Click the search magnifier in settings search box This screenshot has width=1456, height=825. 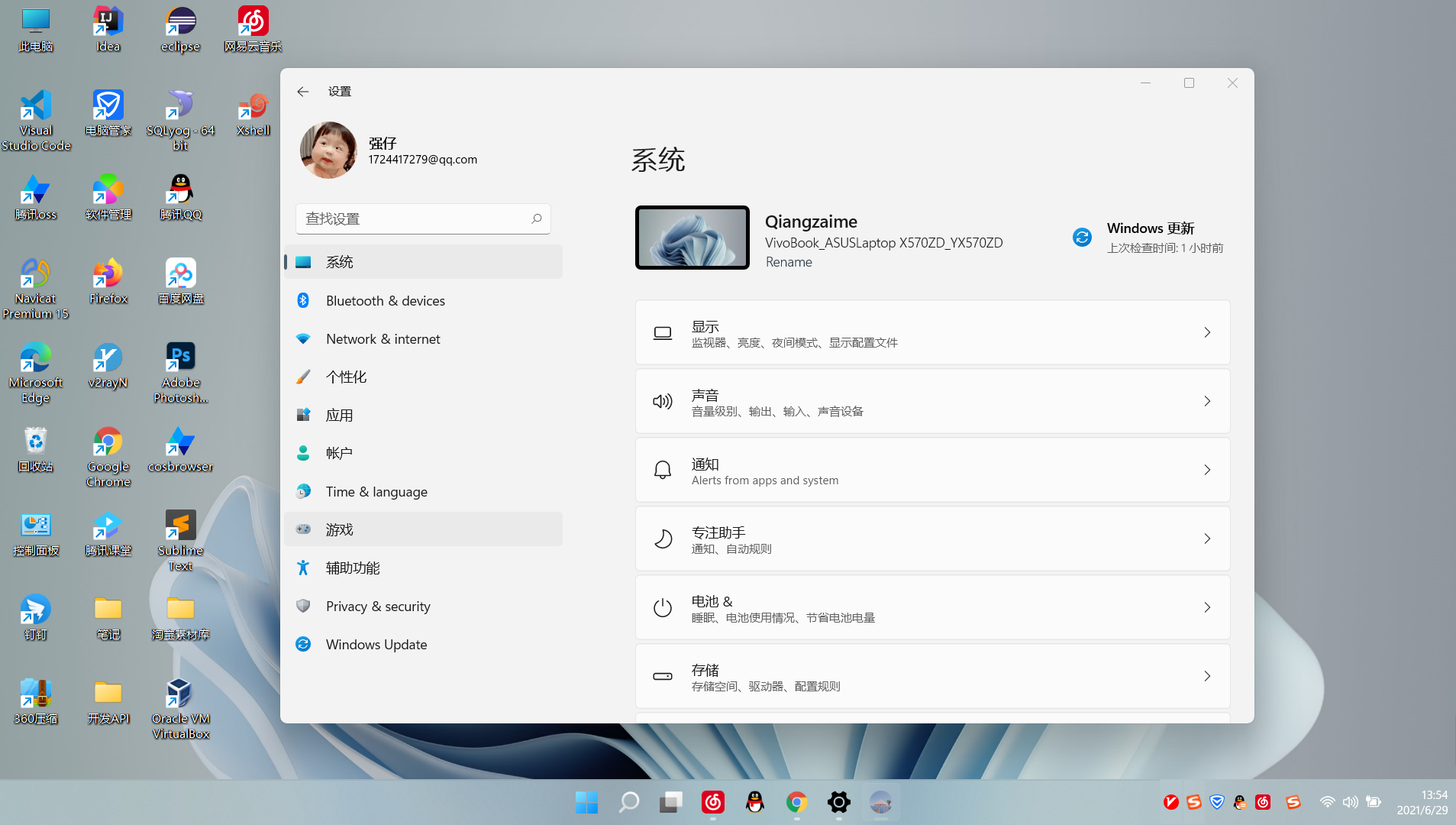tap(537, 219)
